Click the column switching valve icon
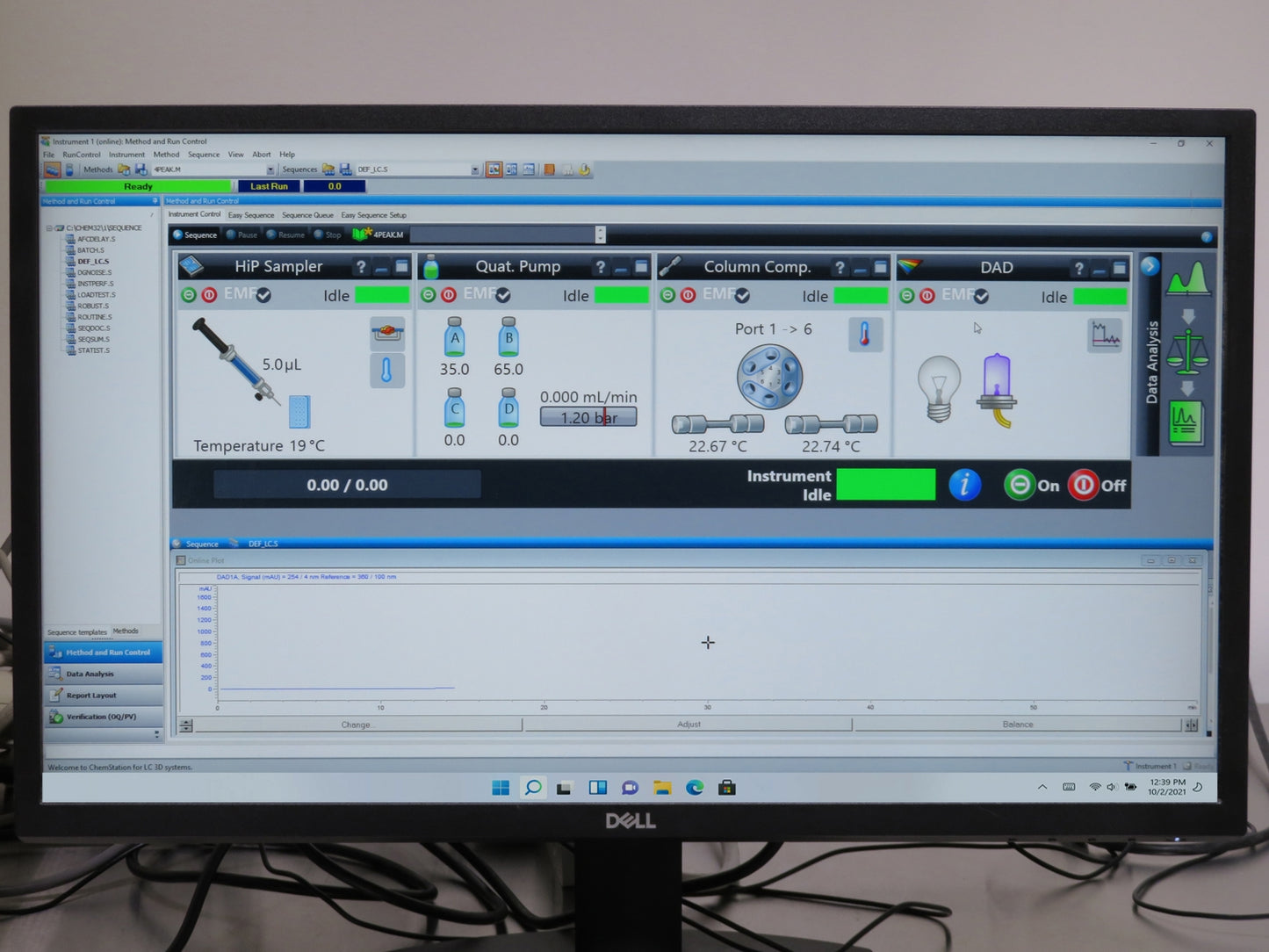The width and height of the screenshot is (1269, 952). (x=770, y=377)
